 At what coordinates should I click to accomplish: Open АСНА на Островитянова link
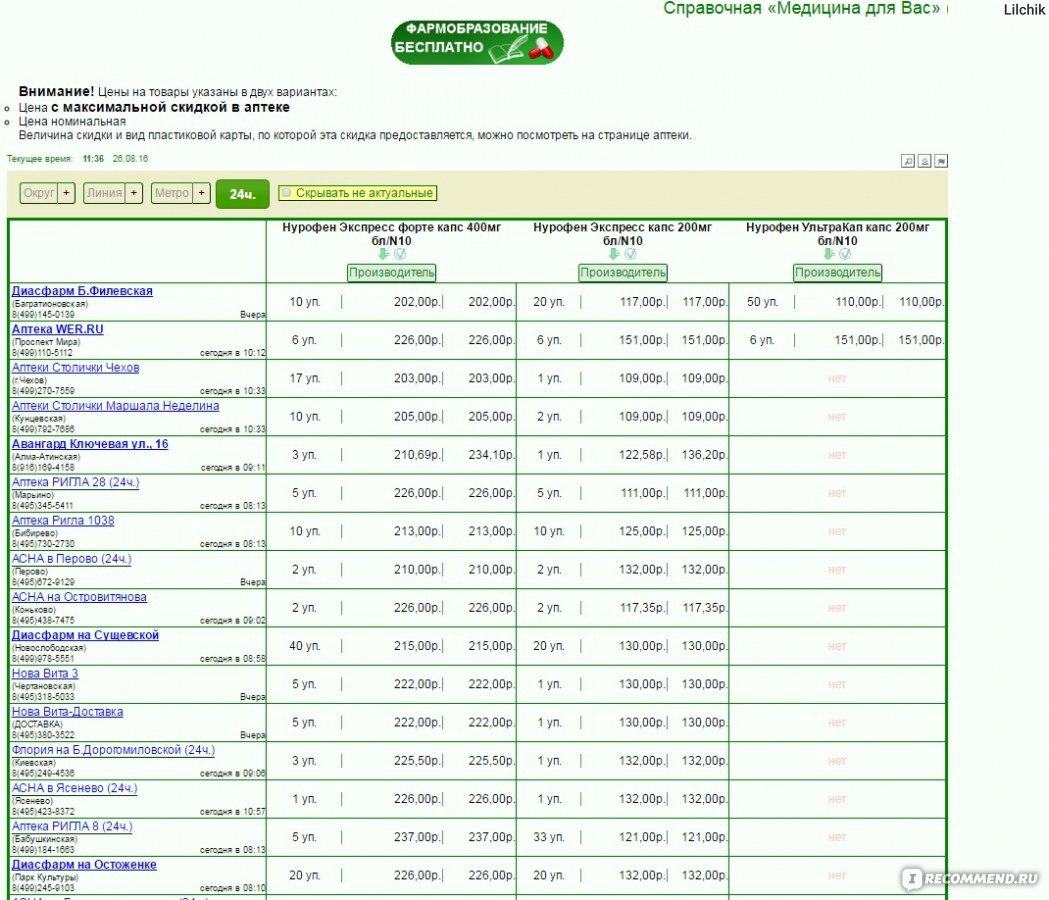tap(79, 596)
